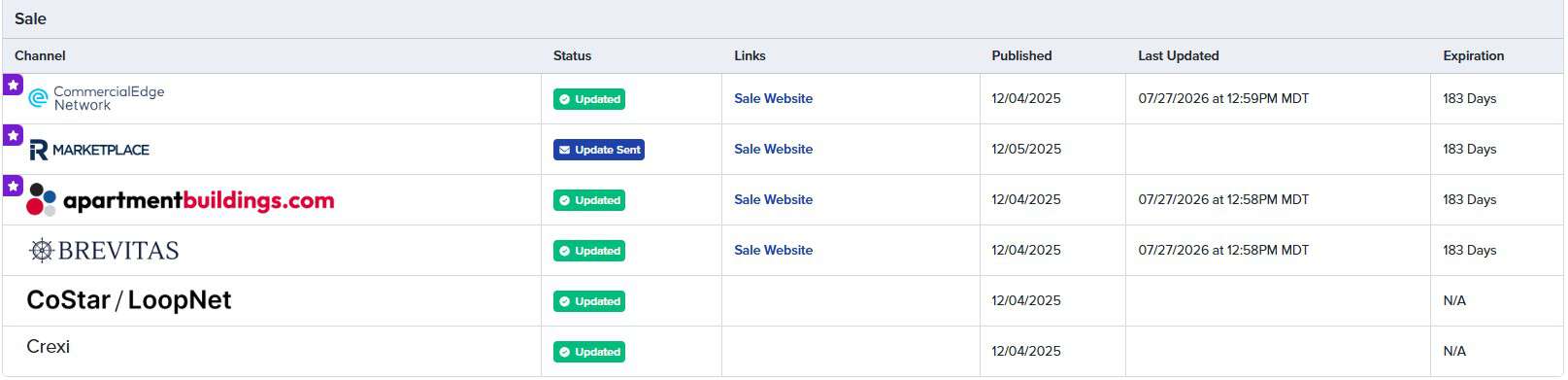Screen dimensions: 1568x380
Task: Open Sale Website link for CommercialEdge Network
Action: 774,98
